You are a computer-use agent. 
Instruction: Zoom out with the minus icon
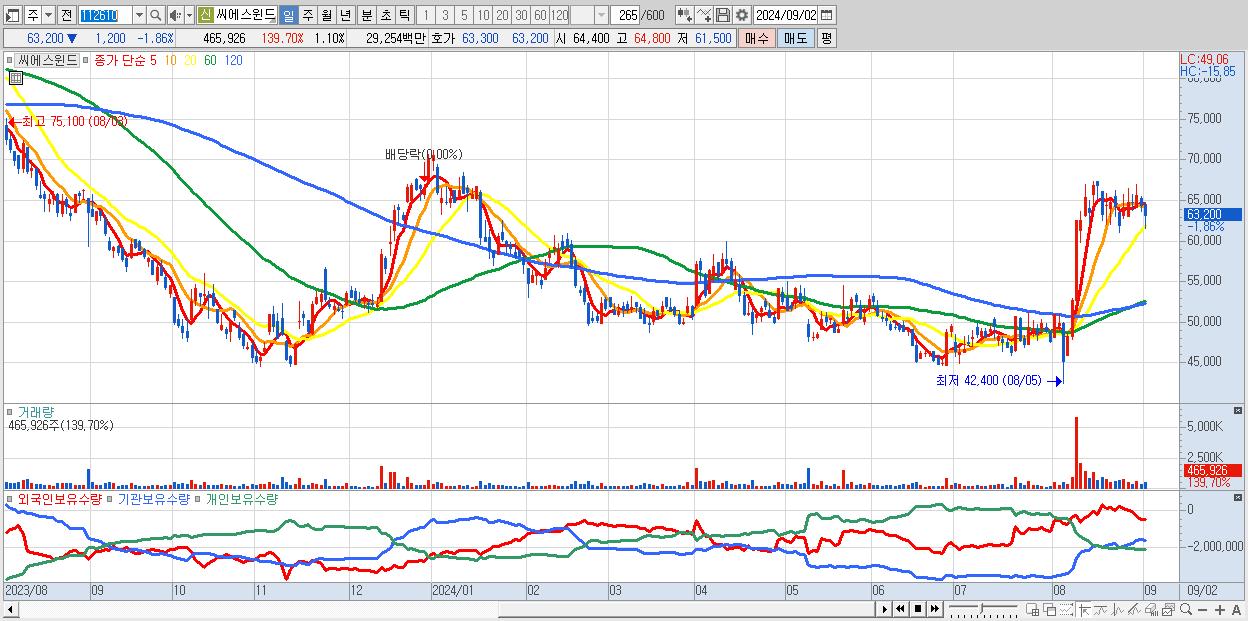(1203, 610)
